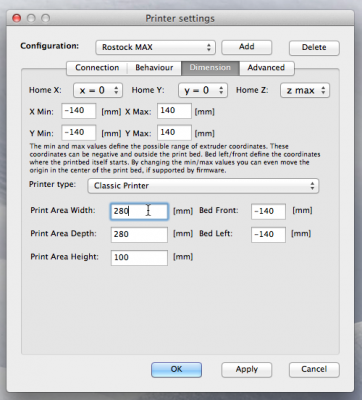362x400 pixels.
Task: Click the Bed Left input field
Action: (x=268, y=235)
